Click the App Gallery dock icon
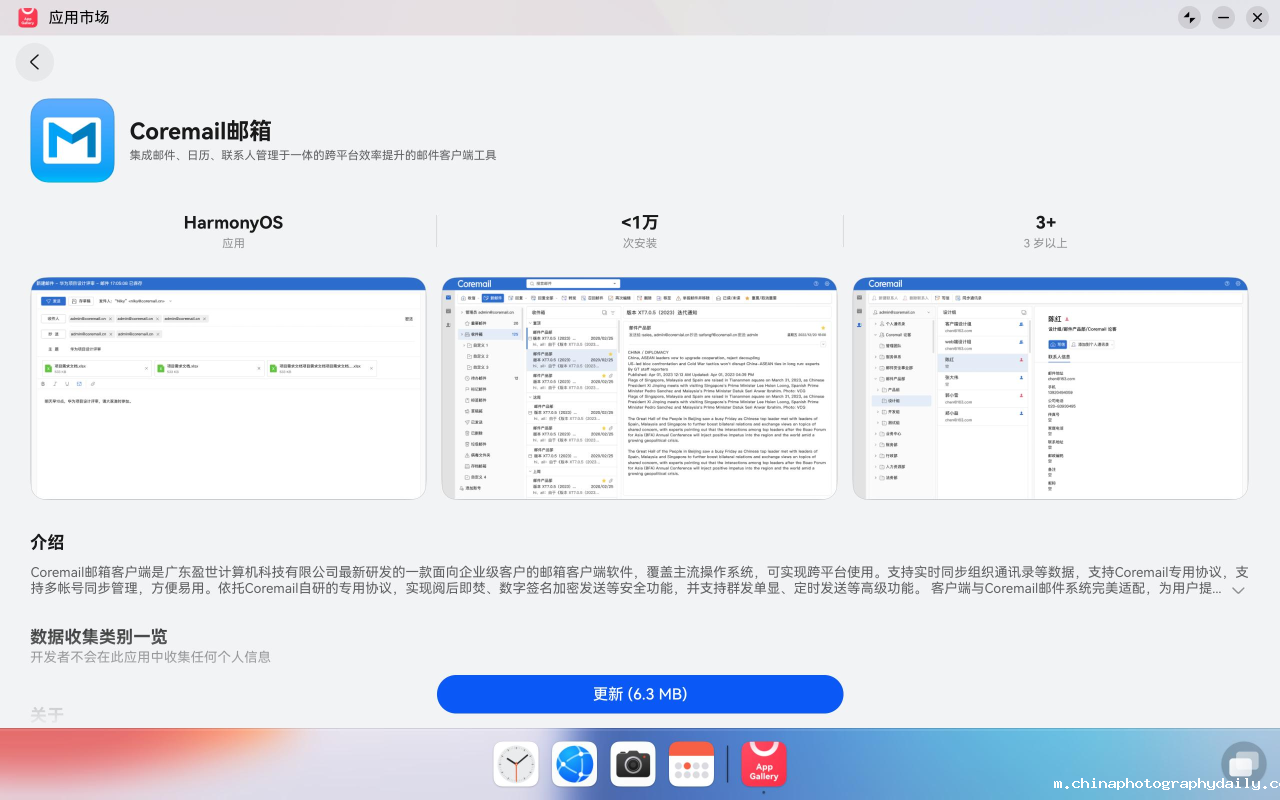Image resolution: width=1280 pixels, height=800 pixels. (x=763, y=764)
